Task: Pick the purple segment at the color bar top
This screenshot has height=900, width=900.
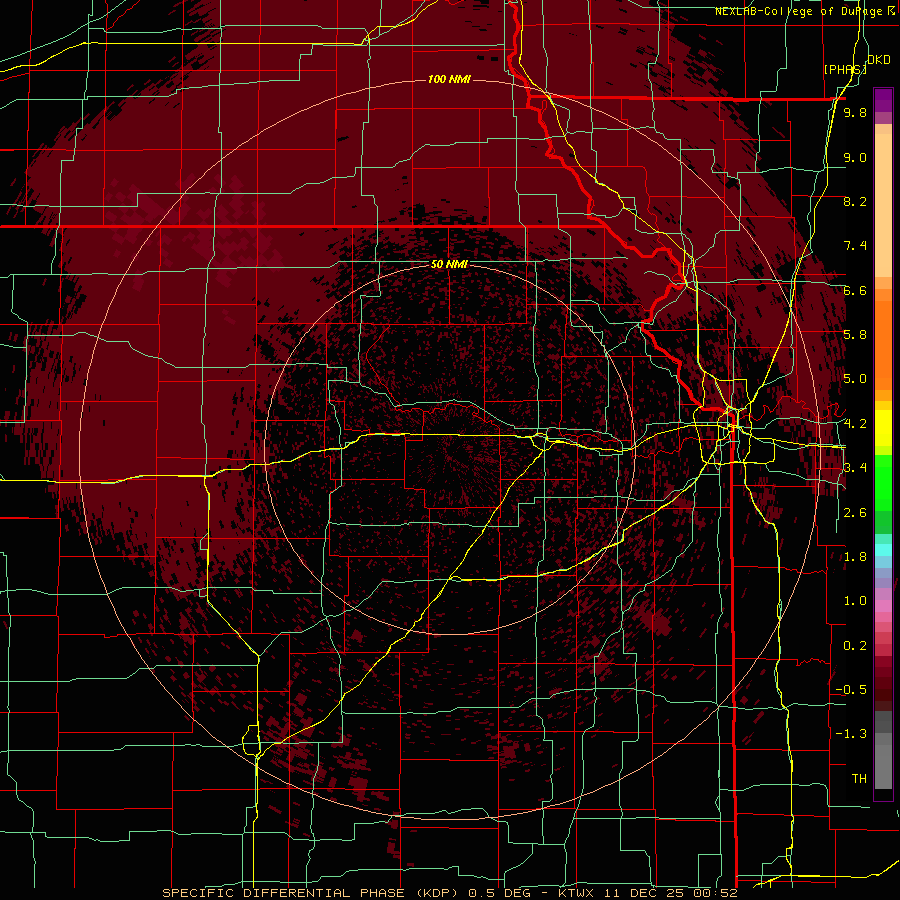Action: (x=883, y=100)
